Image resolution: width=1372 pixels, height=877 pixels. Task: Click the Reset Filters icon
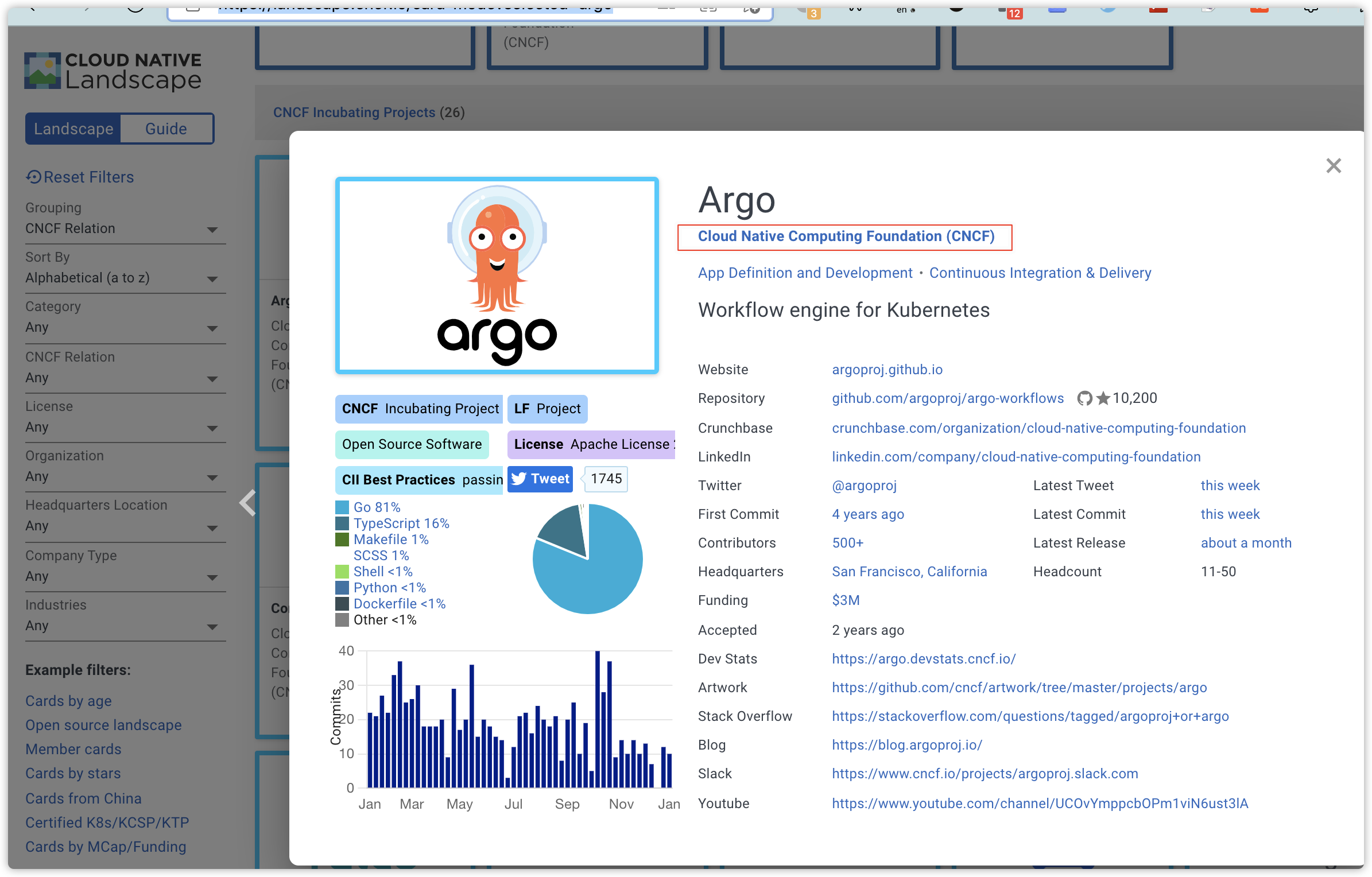coord(33,177)
